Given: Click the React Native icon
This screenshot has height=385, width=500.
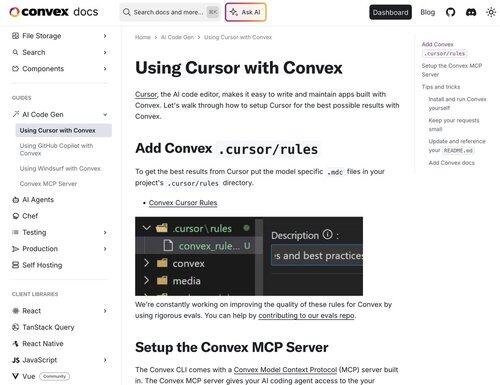Looking at the screenshot, I should point(15,343).
